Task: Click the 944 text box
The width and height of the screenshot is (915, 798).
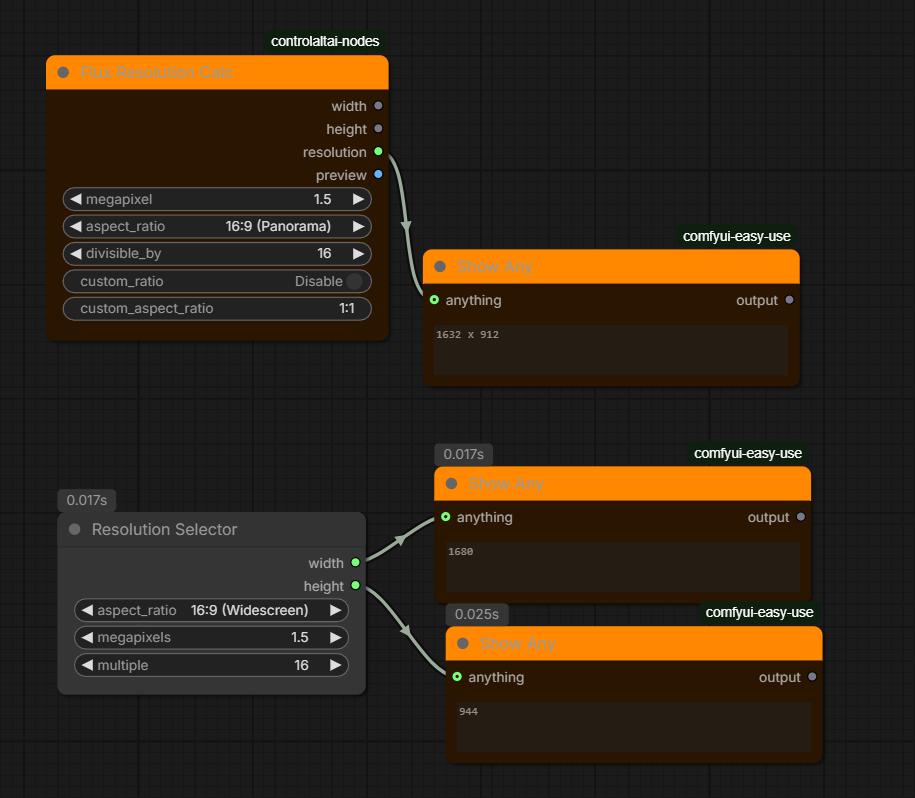Action: point(634,727)
